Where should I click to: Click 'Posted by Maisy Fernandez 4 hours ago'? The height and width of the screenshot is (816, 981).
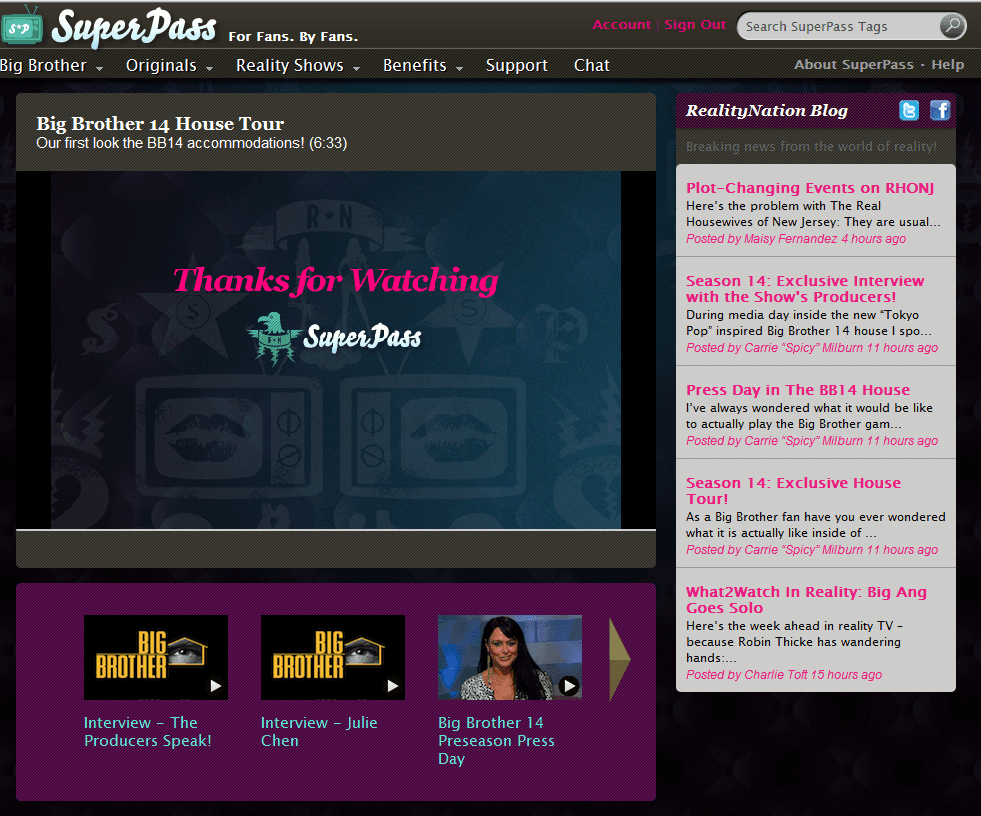click(x=796, y=238)
